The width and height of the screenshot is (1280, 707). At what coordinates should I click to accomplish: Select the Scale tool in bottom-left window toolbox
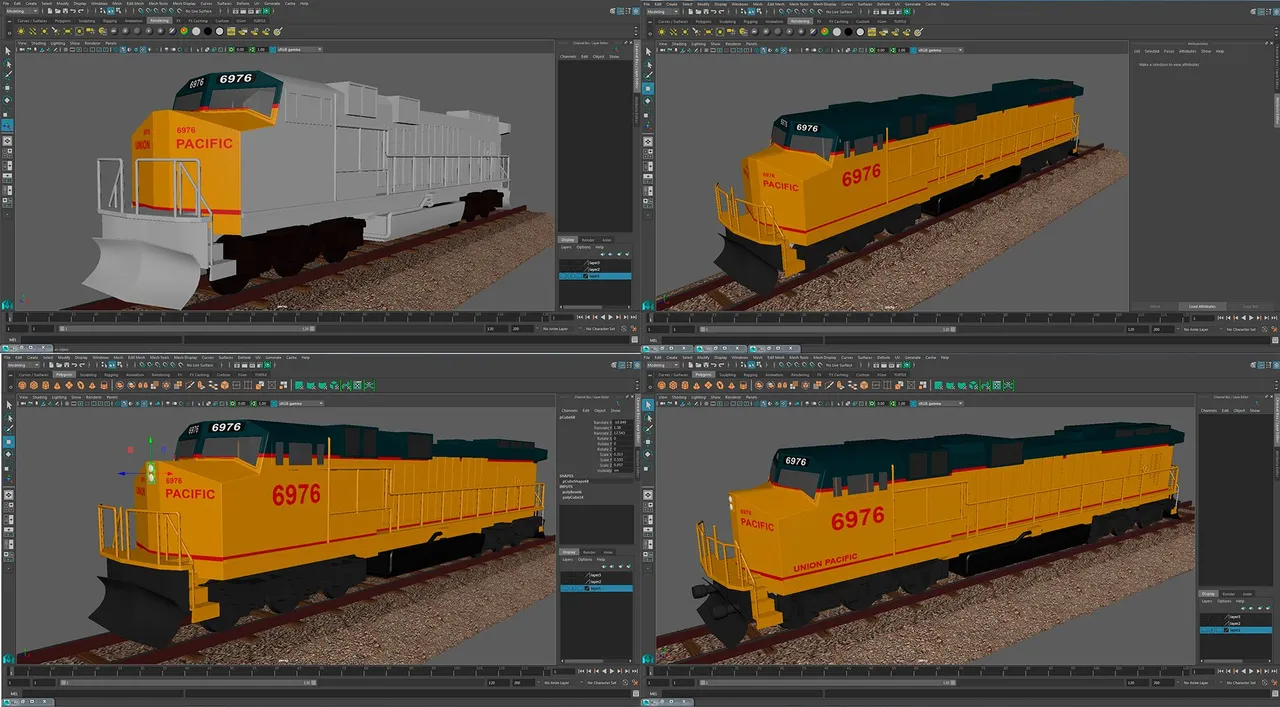(8, 468)
